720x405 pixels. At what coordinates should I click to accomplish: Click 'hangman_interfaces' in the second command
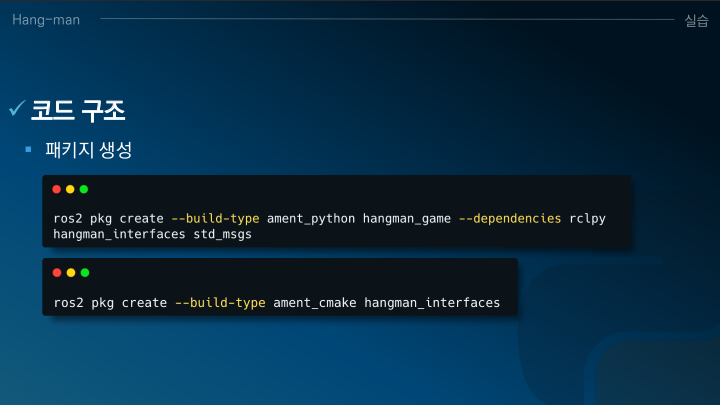[432, 303]
